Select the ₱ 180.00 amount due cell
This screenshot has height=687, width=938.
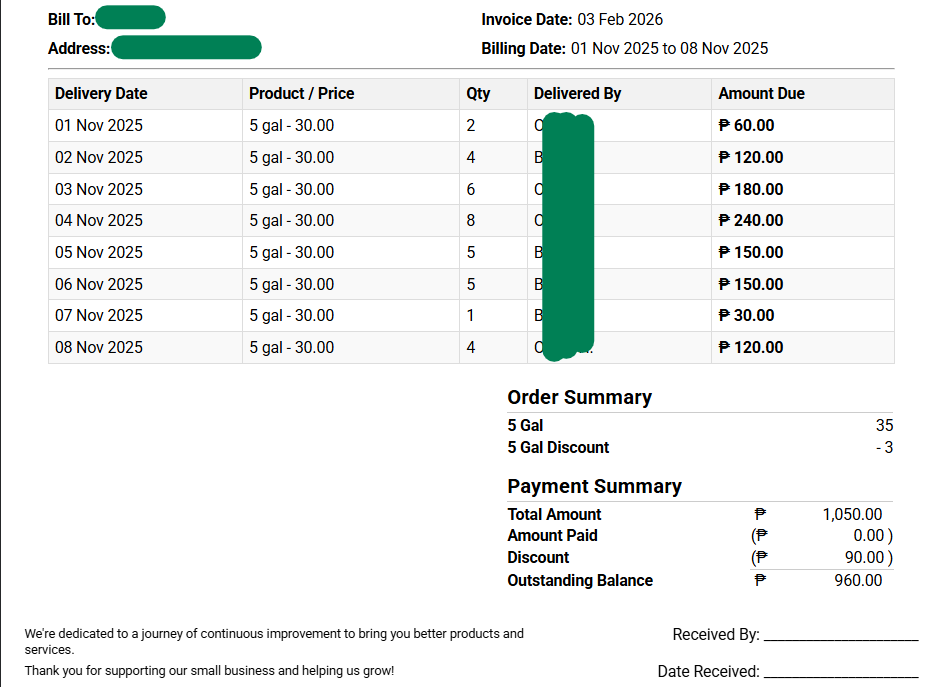coord(750,190)
